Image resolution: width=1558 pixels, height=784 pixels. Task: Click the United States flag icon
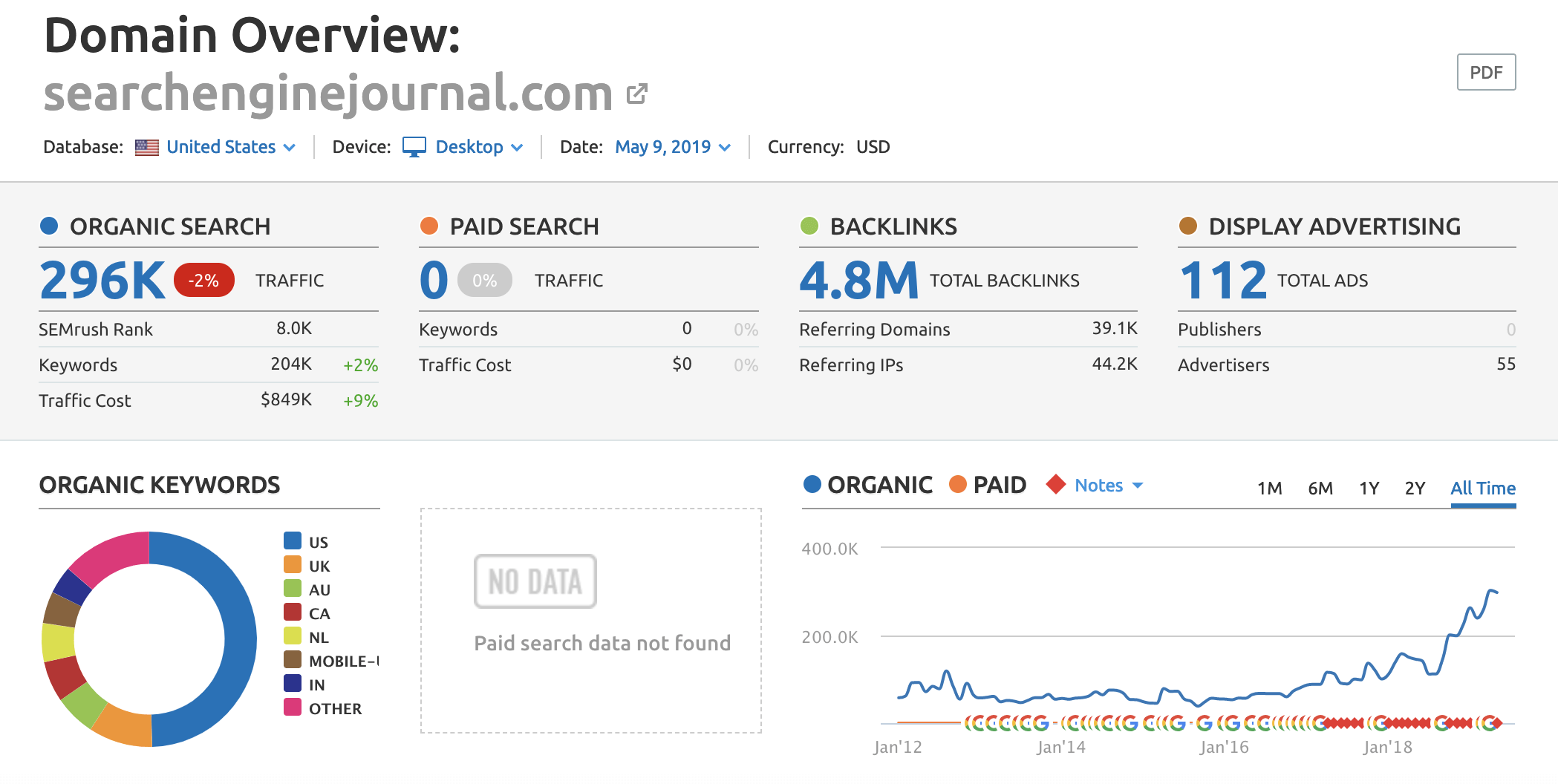(x=147, y=148)
